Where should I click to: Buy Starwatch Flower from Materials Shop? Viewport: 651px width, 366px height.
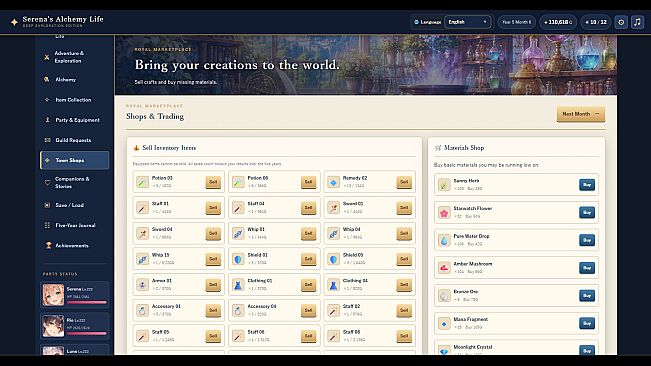[x=587, y=212]
